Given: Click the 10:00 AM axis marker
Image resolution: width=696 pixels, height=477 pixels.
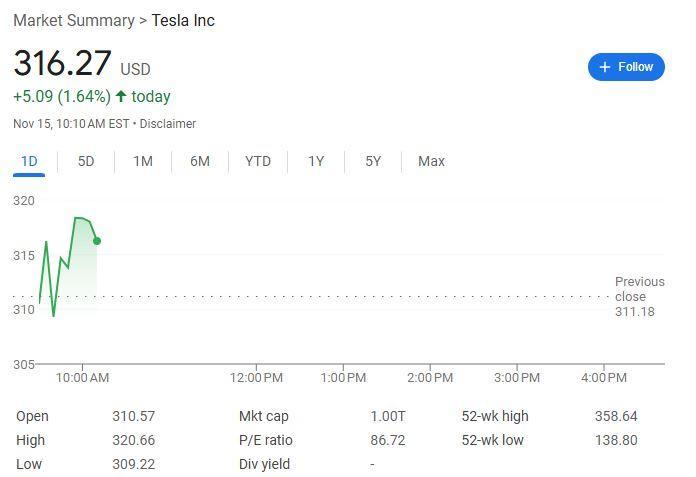Looking at the screenshot, I should pos(82,378).
